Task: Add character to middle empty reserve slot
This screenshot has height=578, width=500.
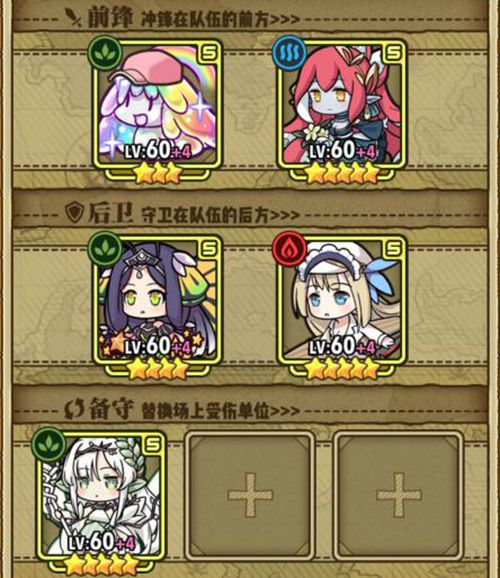Action: click(x=250, y=495)
